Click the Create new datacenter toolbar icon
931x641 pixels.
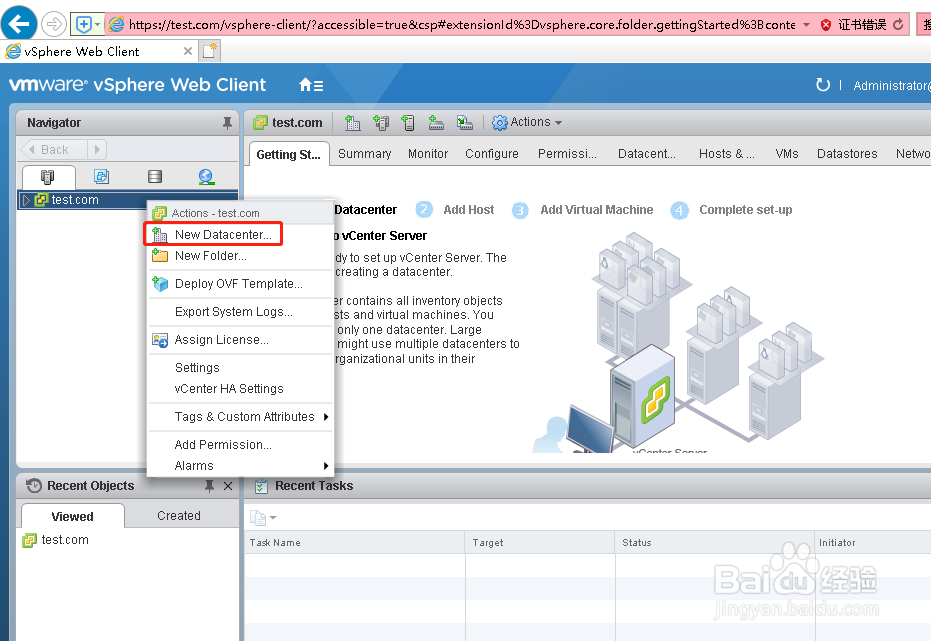point(353,122)
